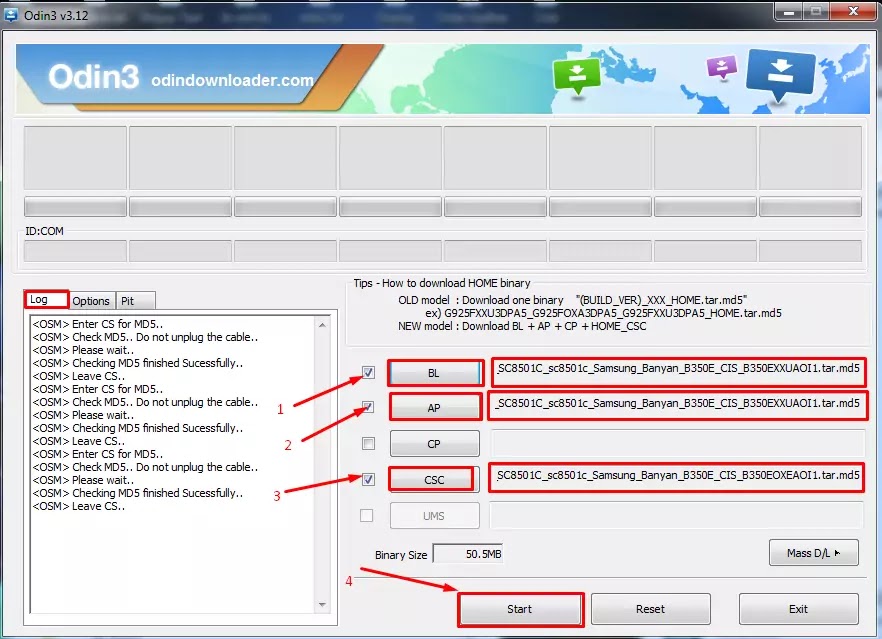Click the Exit button
Image resolution: width=882 pixels, height=639 pixels.
(798, 609)
